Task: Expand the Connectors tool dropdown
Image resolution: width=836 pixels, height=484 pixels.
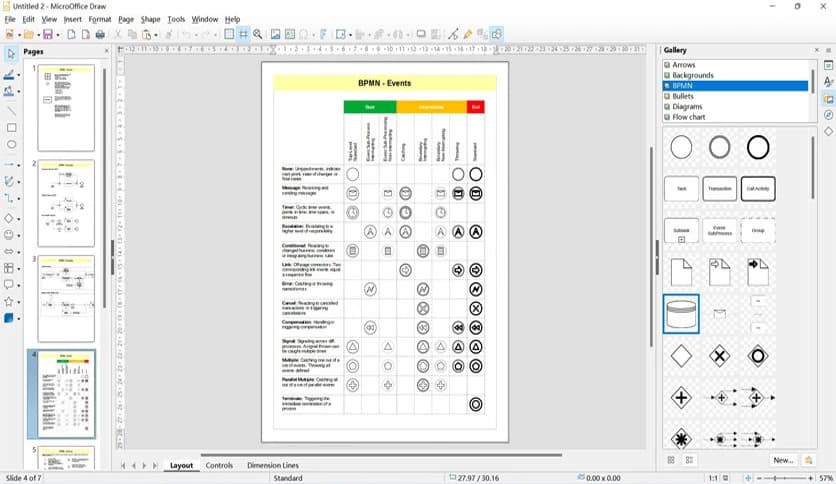Action: 19,199
